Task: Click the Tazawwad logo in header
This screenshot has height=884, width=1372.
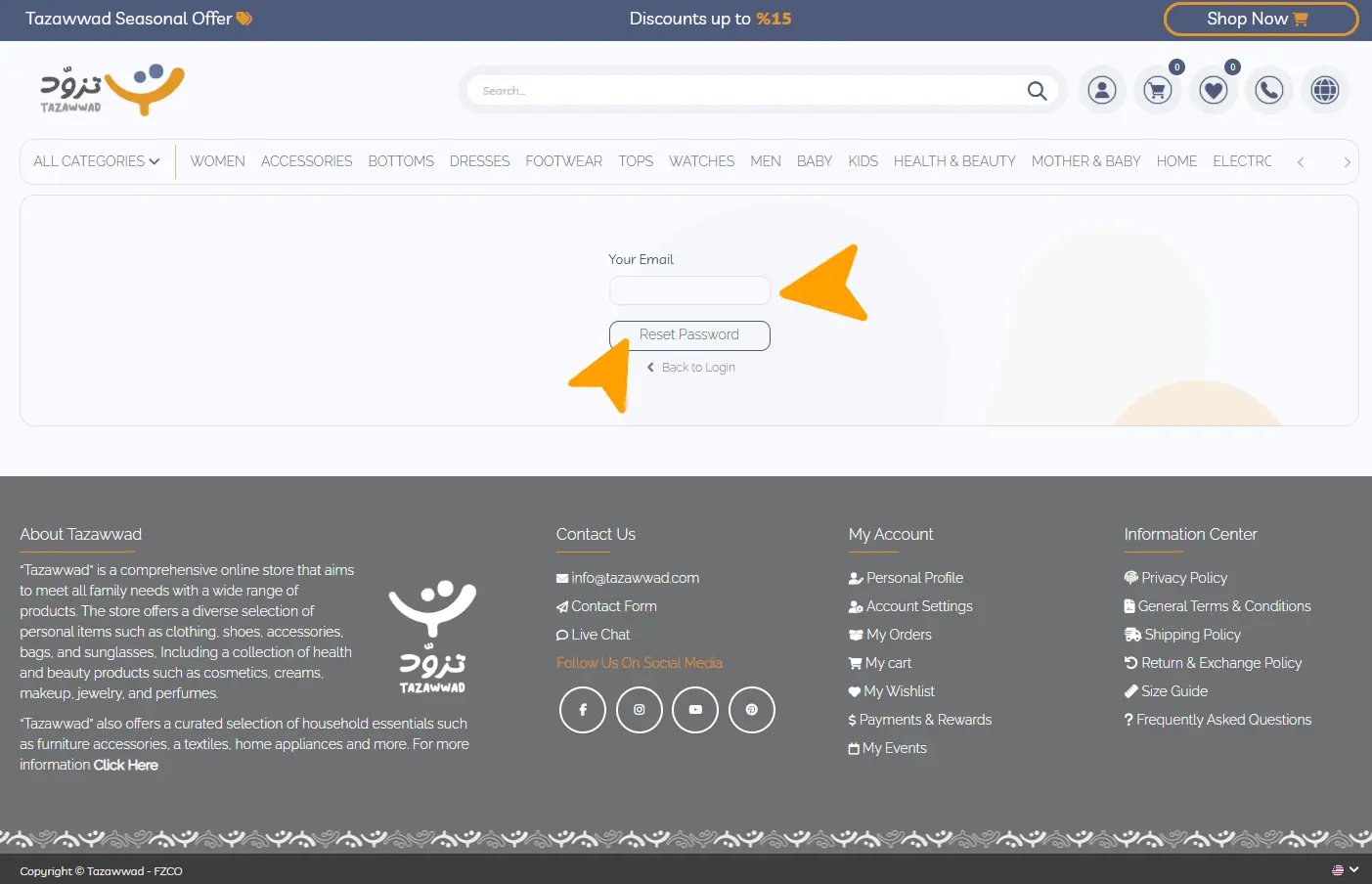Action: coord(112,90)
